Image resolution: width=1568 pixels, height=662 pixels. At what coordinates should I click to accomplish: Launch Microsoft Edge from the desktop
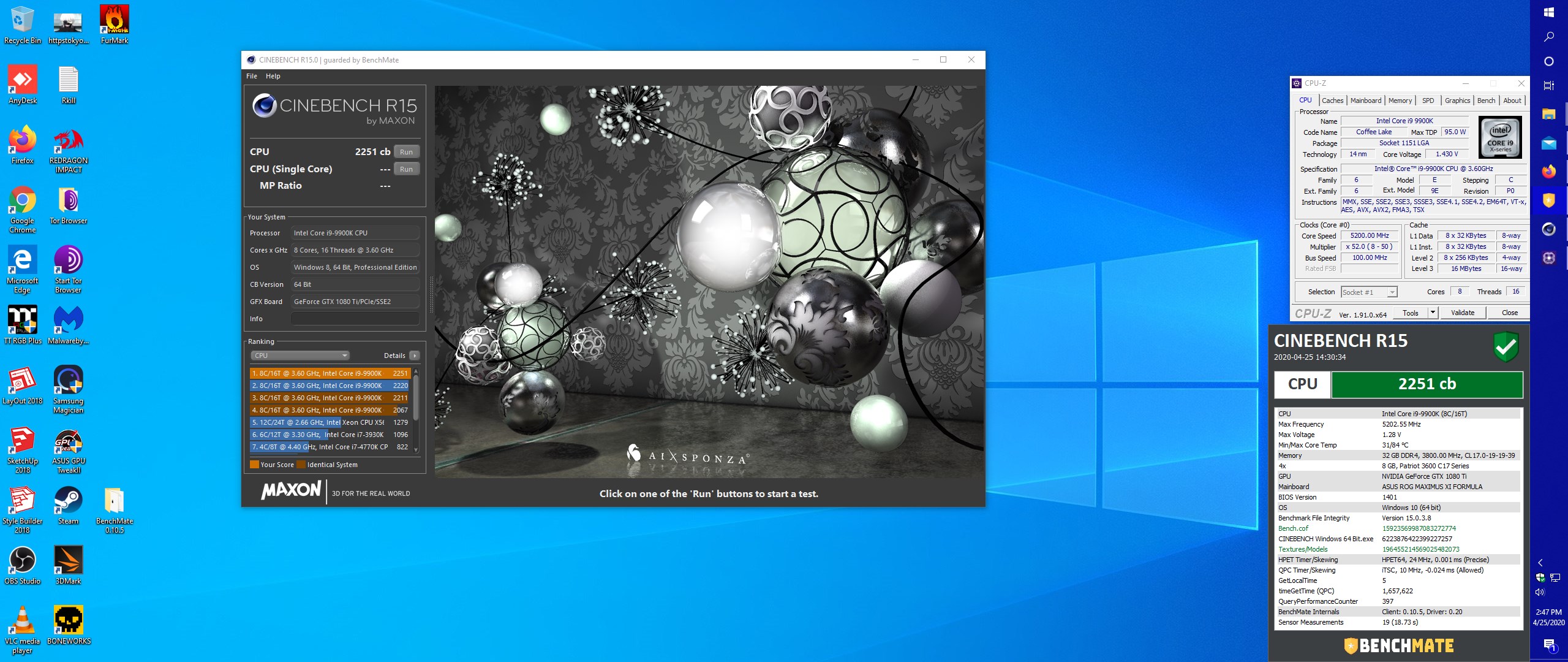coord(22,269)
